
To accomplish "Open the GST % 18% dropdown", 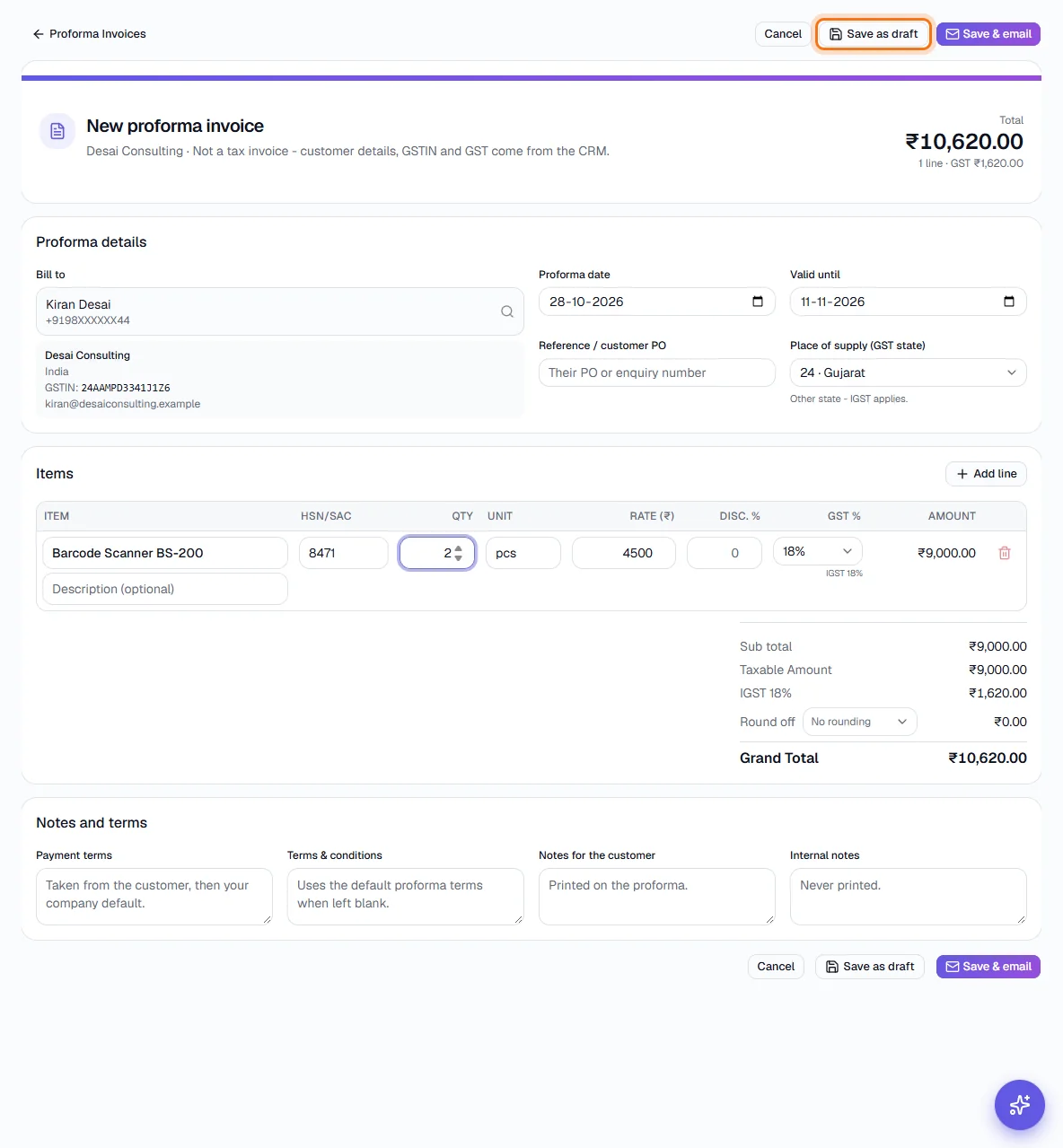I will click(x=818, y=551).
